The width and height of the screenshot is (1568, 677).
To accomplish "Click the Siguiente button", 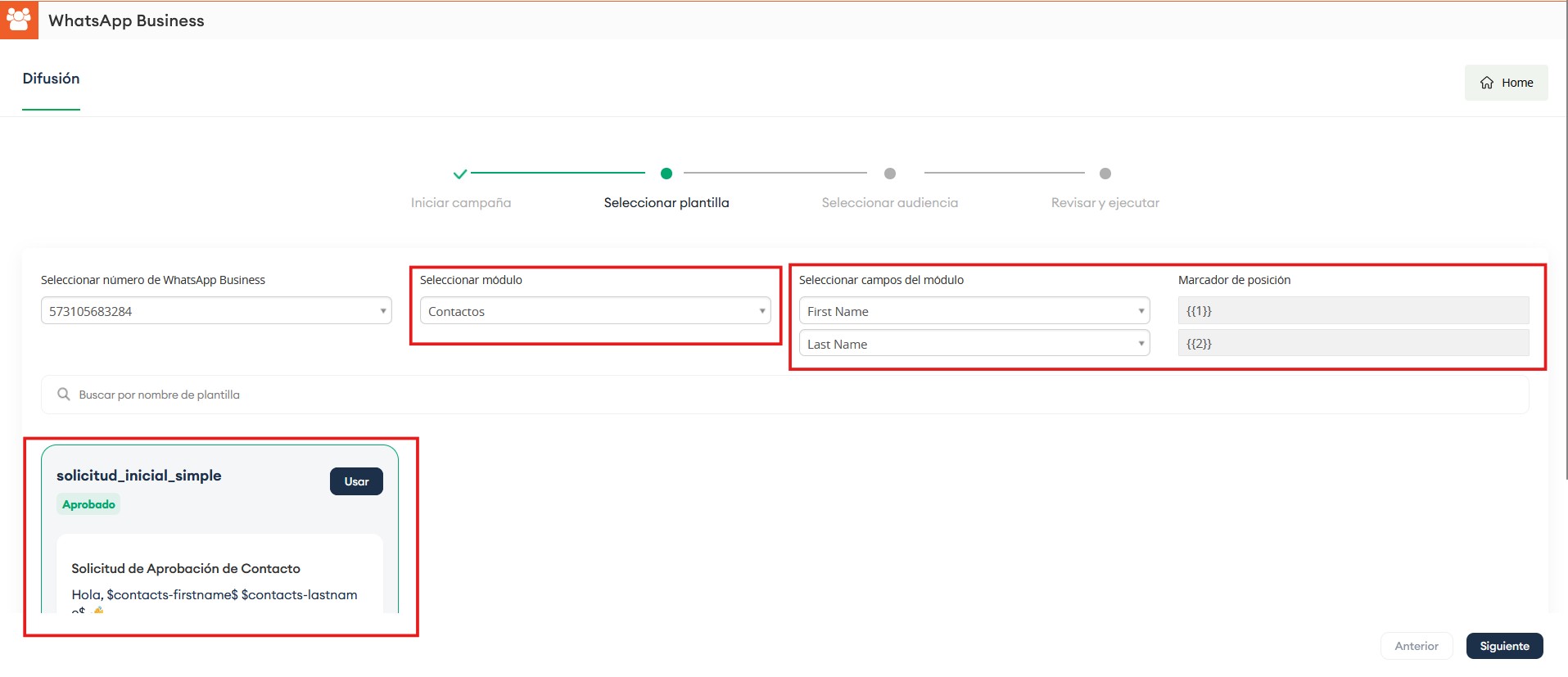I will (x=1504, y=646).
